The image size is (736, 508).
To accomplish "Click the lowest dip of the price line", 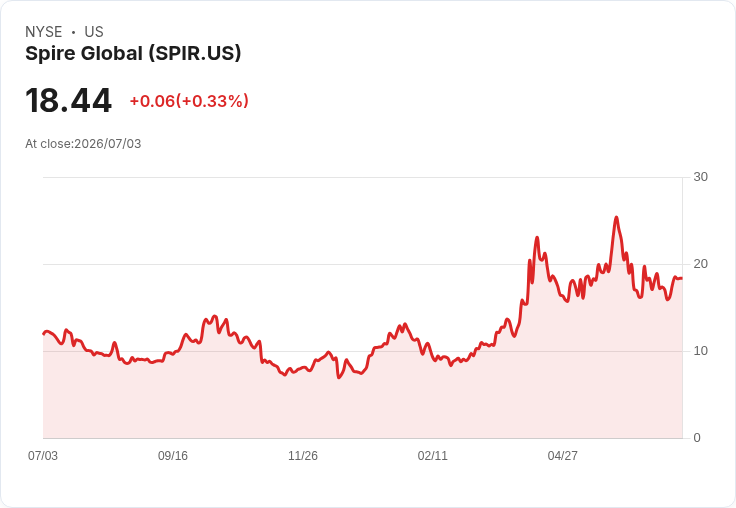I will click(x=338, y=377).
